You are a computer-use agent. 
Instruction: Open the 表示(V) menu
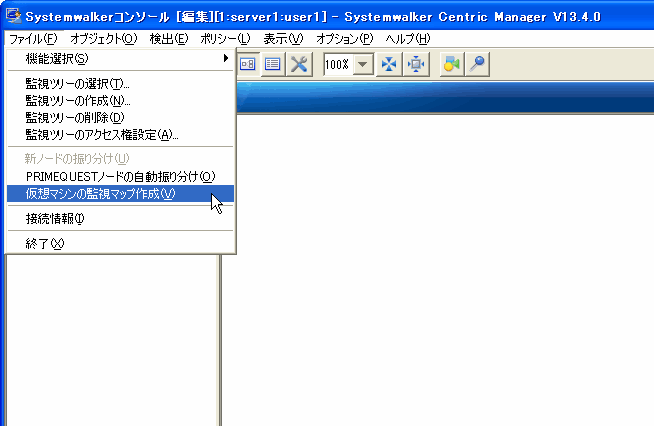(x=283, y=39)
